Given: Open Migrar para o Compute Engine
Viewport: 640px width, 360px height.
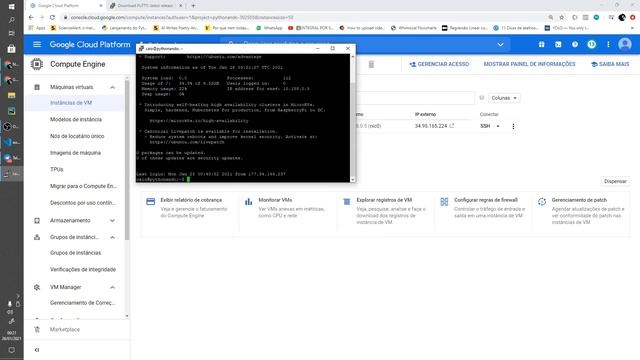Looking at the screenshot, I should (83, 186).
